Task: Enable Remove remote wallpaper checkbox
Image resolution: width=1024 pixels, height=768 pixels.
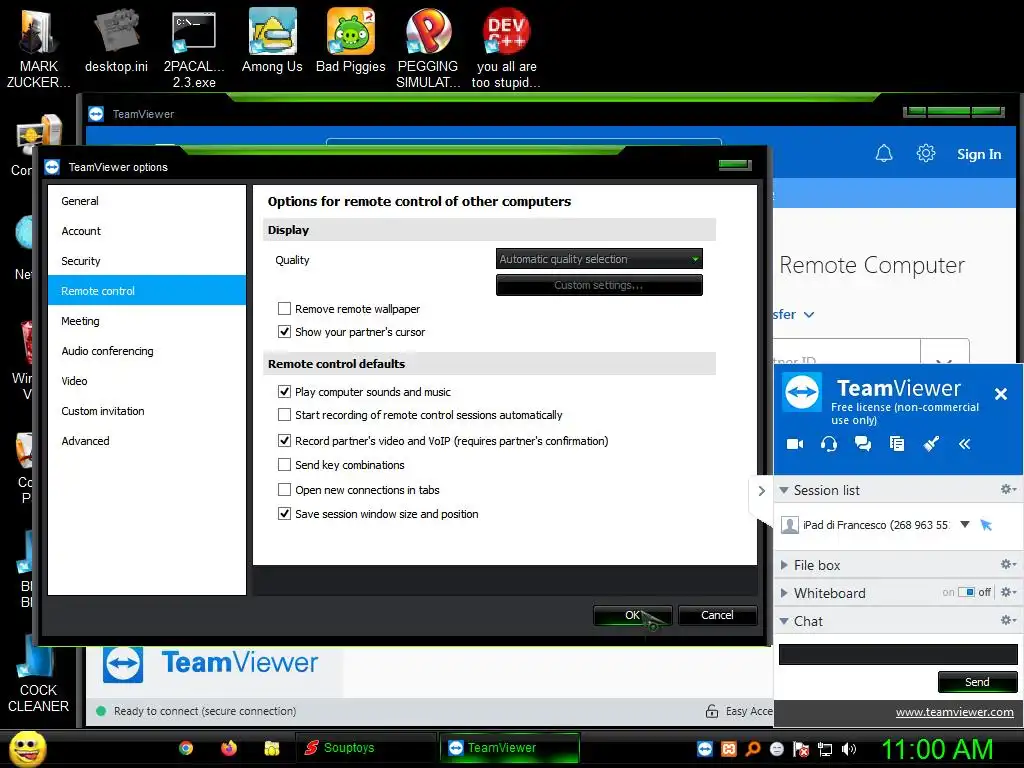Action: [x=284, y=308]
